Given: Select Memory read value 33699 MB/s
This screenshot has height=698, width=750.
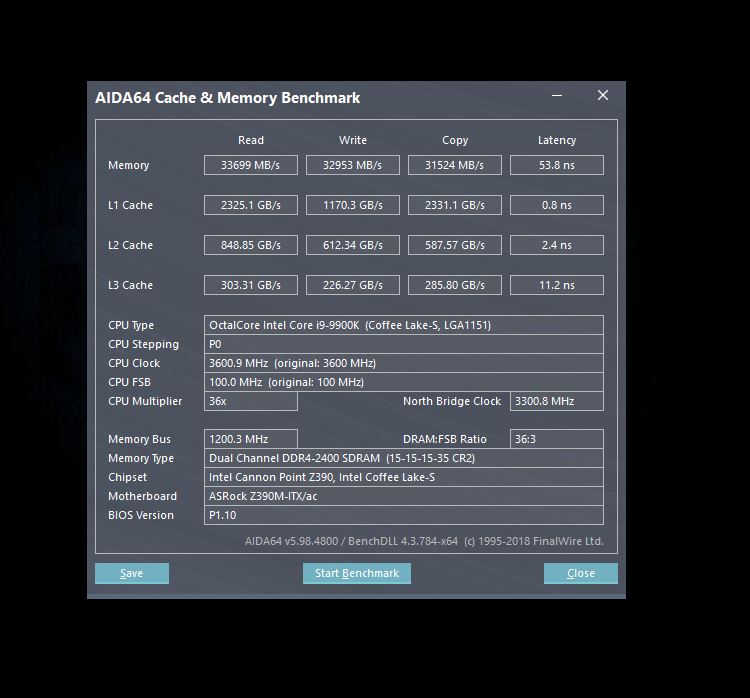Looking at the screenshot, I should click(251, 165).
